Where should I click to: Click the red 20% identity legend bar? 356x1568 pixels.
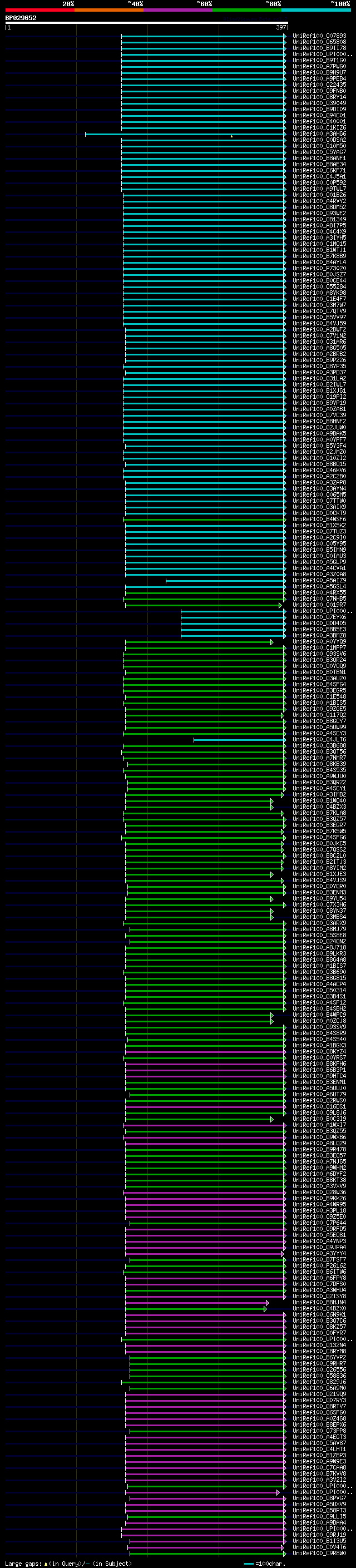[x=39, y=10]
